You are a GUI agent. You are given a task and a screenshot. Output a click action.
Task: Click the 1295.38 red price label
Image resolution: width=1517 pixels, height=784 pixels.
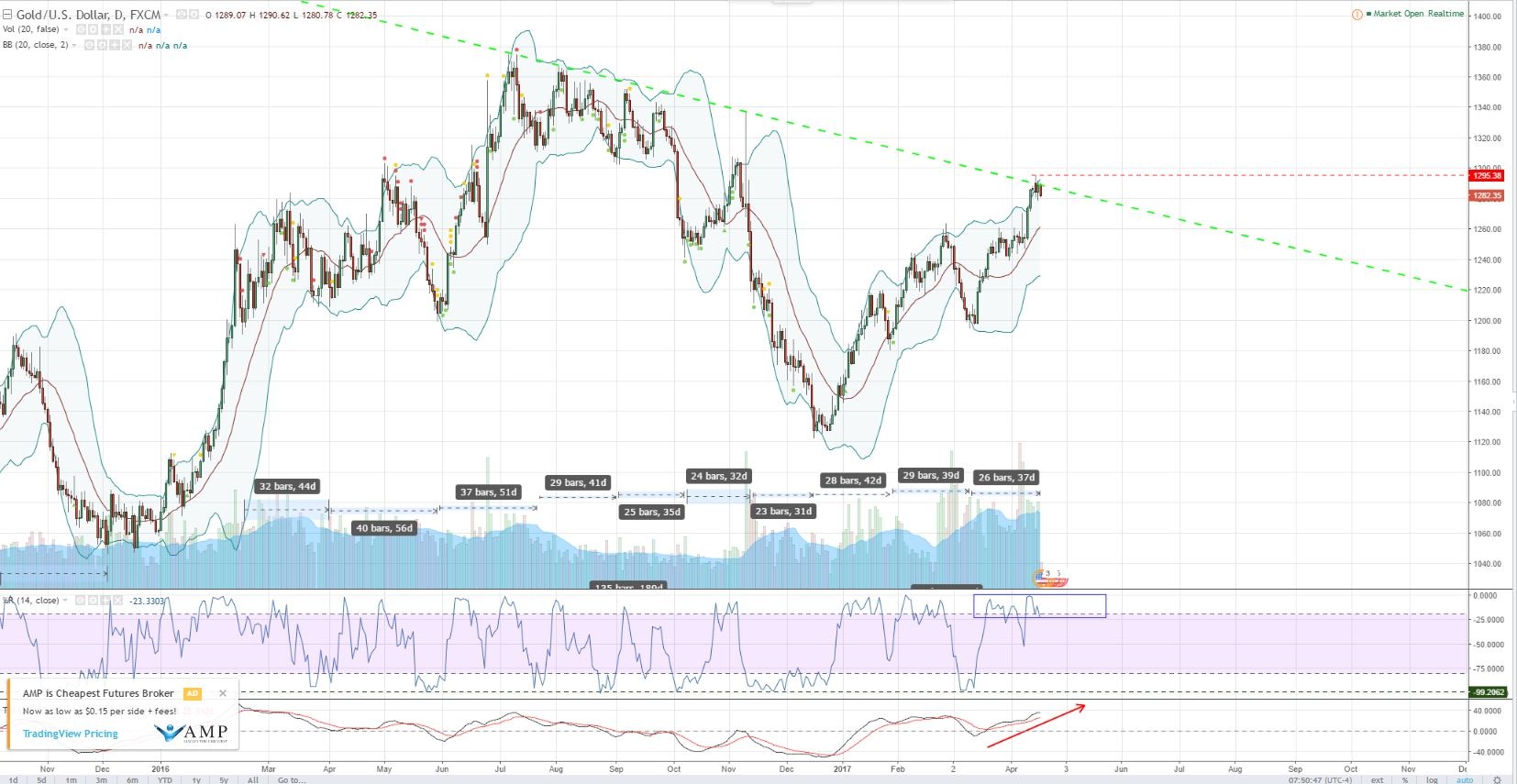[1487, 175]
